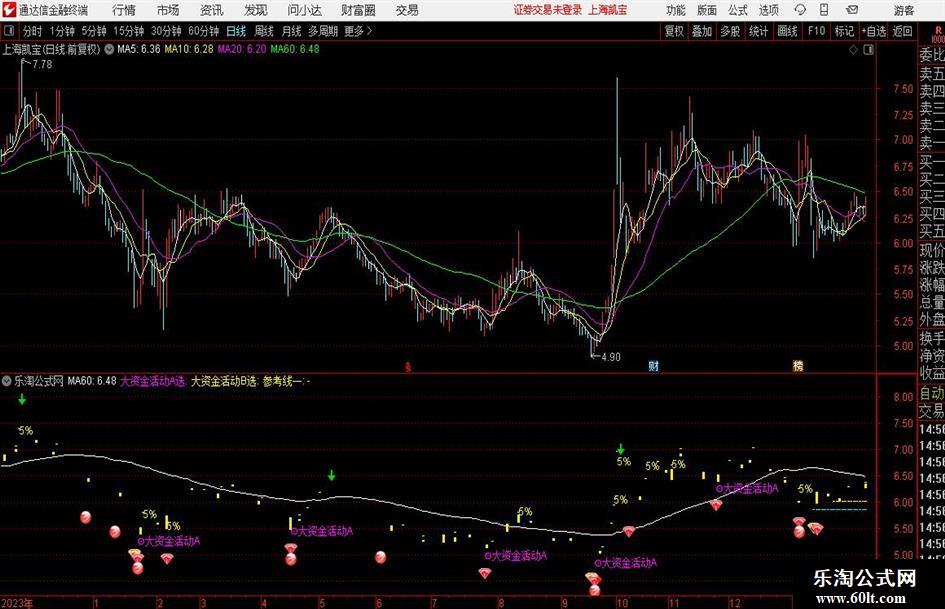The height and width of the screenshot is (609, 945).
Task: Open the 行情 menu
Action: coord(124,10)
